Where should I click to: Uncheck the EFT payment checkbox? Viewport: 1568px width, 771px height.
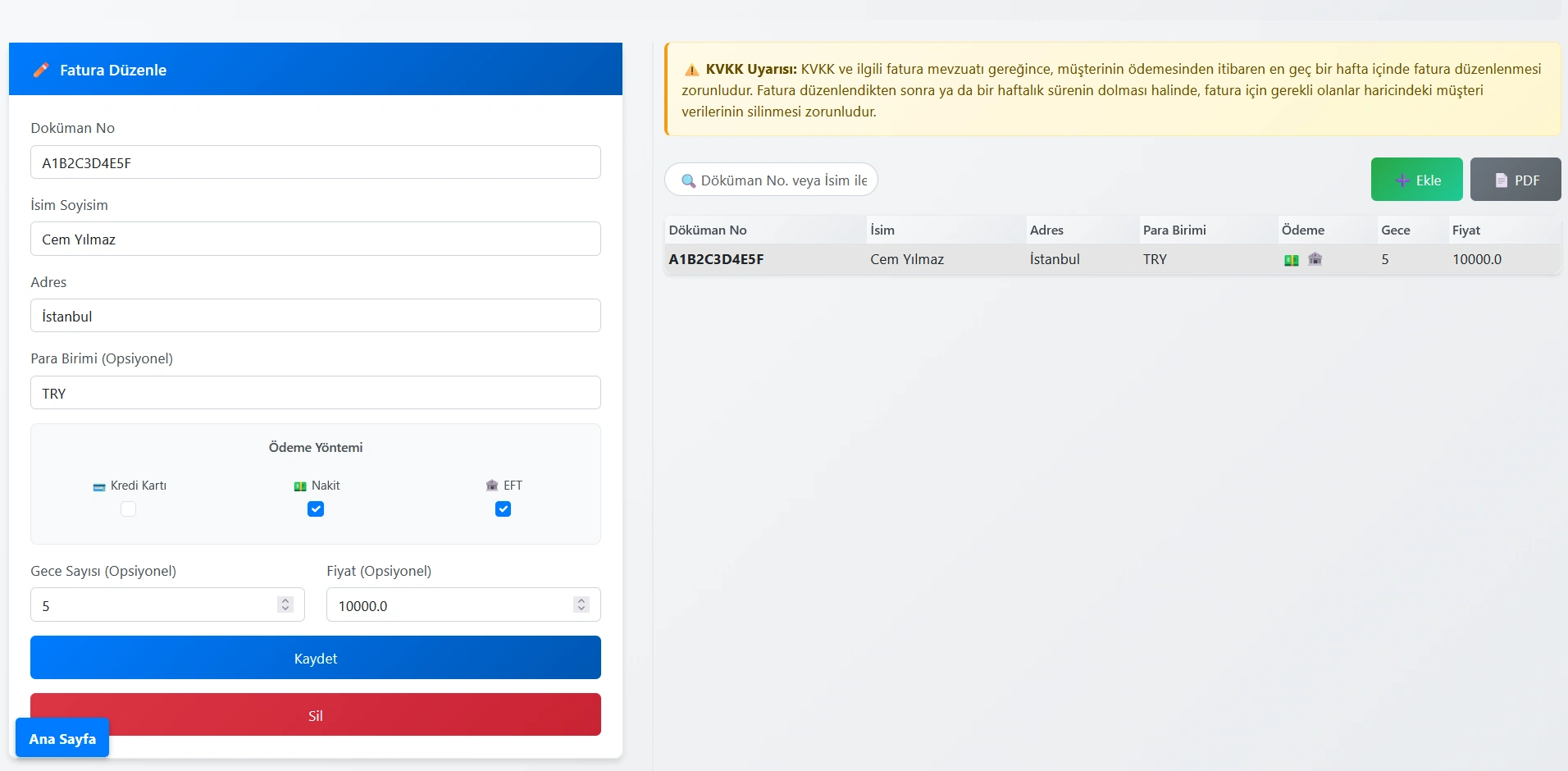click(504, 509)
